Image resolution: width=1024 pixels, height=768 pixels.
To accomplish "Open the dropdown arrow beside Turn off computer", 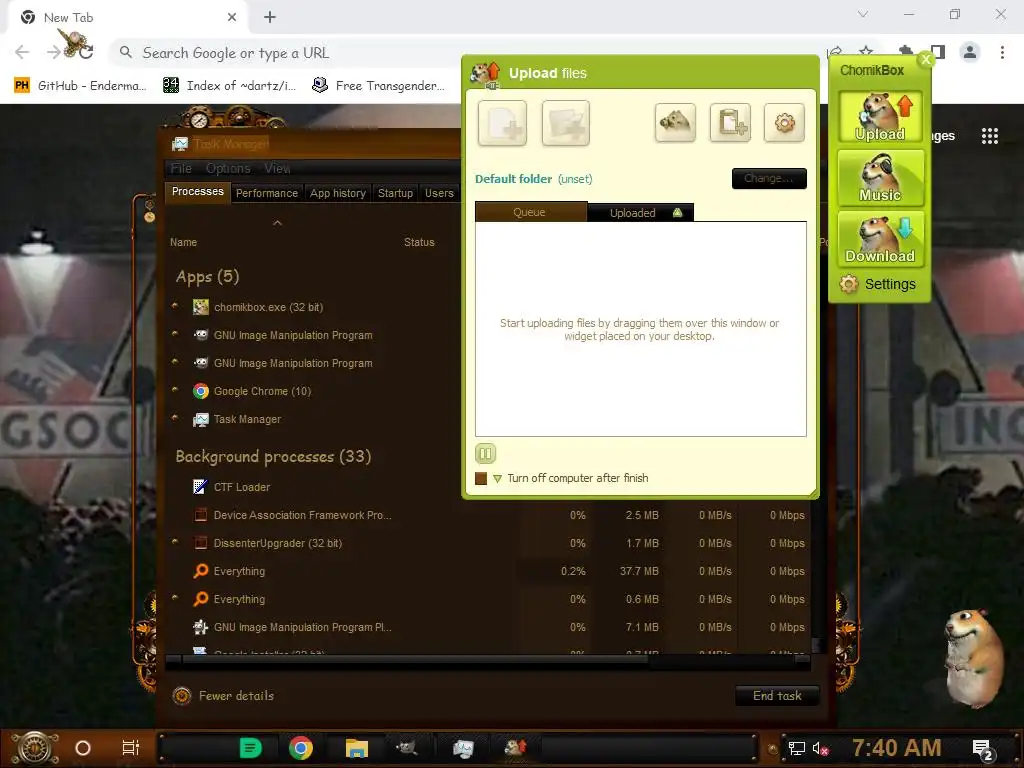I will [498, 479].
